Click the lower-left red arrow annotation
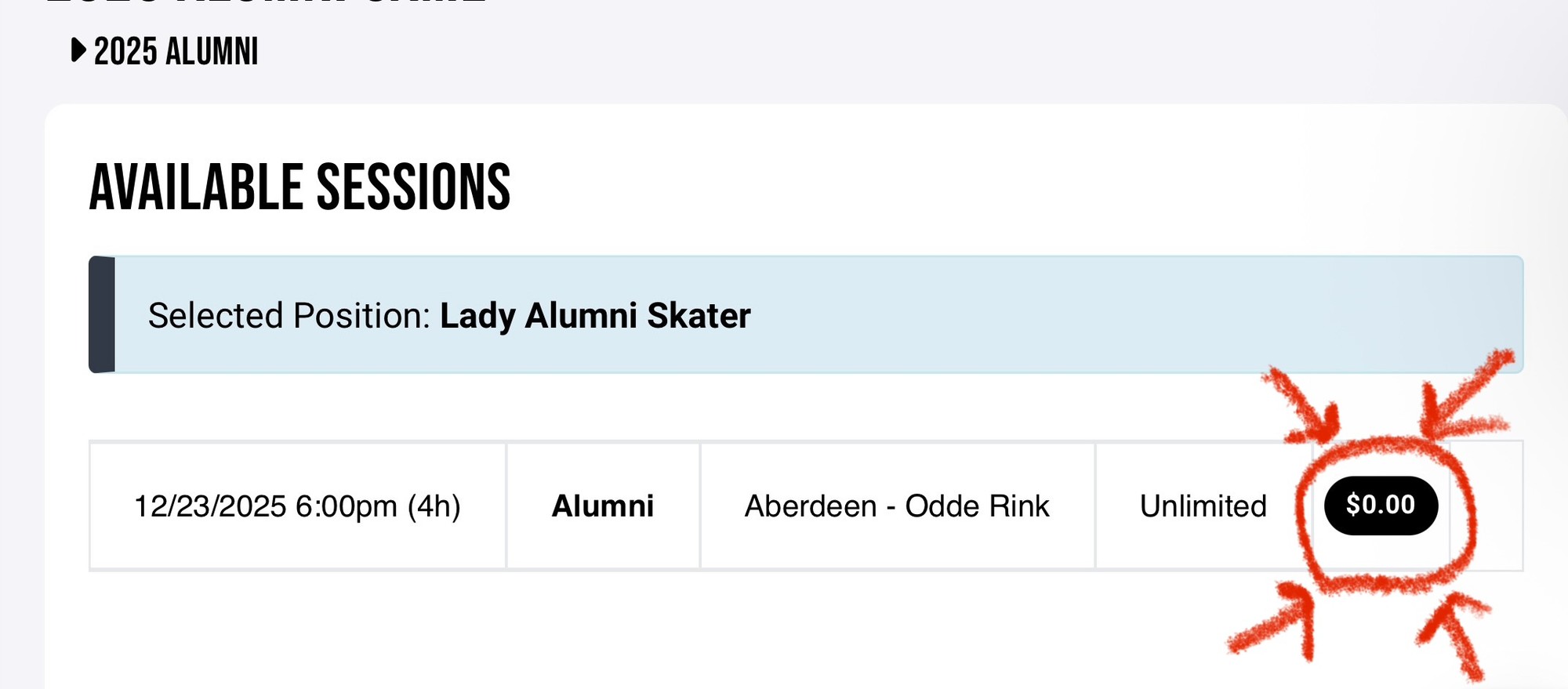This screenshot has width=1568, height=689. 1278,623
